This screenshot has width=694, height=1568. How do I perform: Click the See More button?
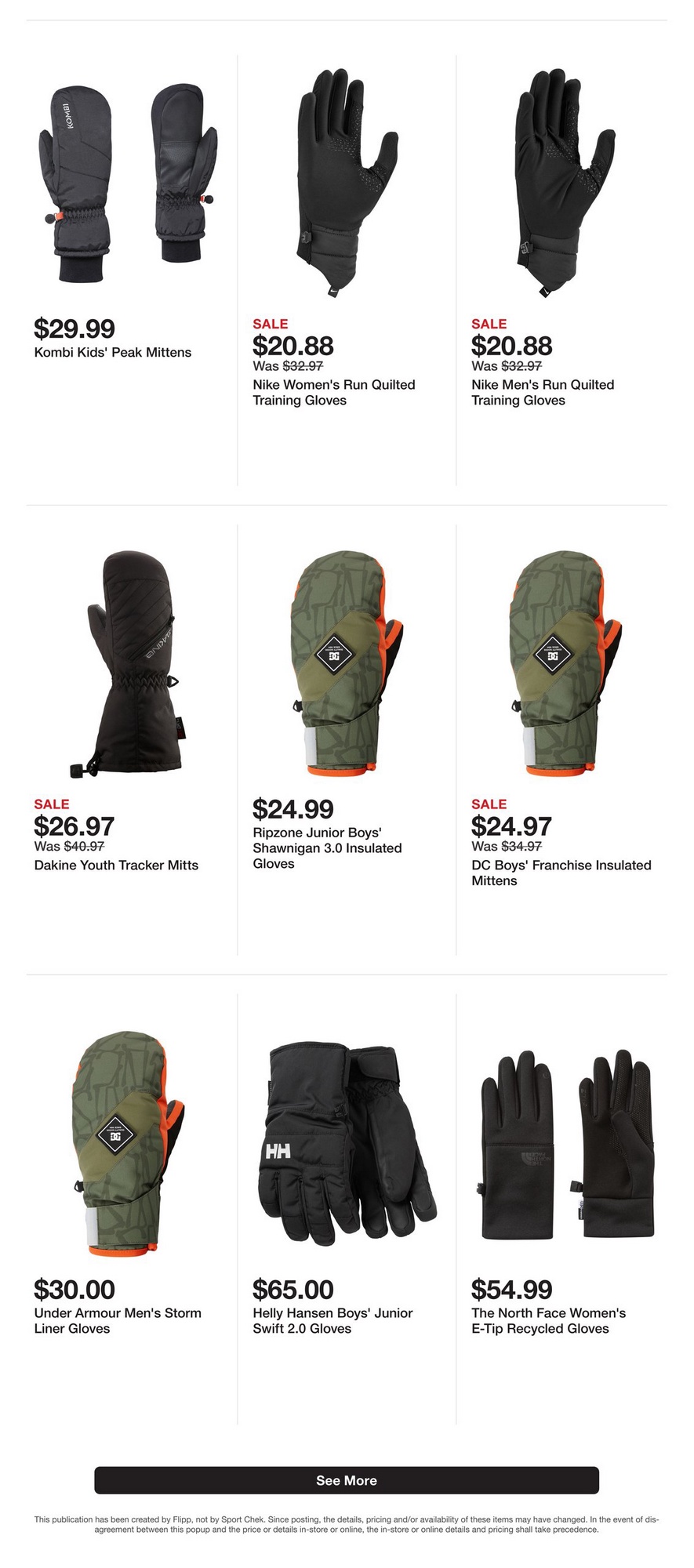pyautogui.click(x=347, y=1480)
